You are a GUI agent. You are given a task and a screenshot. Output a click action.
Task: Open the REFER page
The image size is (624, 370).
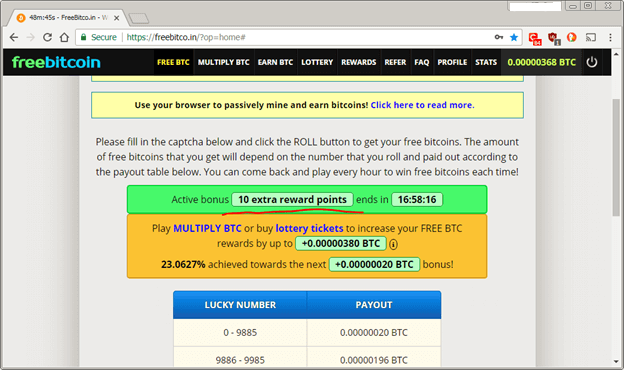[x=395, y=62]
